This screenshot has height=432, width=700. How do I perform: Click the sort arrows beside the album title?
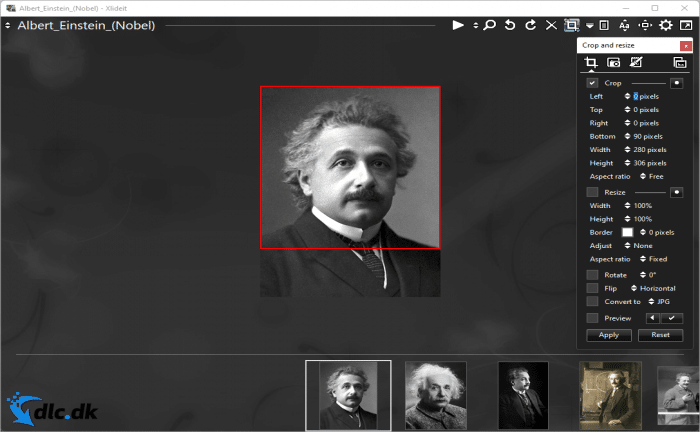(8, 26)
